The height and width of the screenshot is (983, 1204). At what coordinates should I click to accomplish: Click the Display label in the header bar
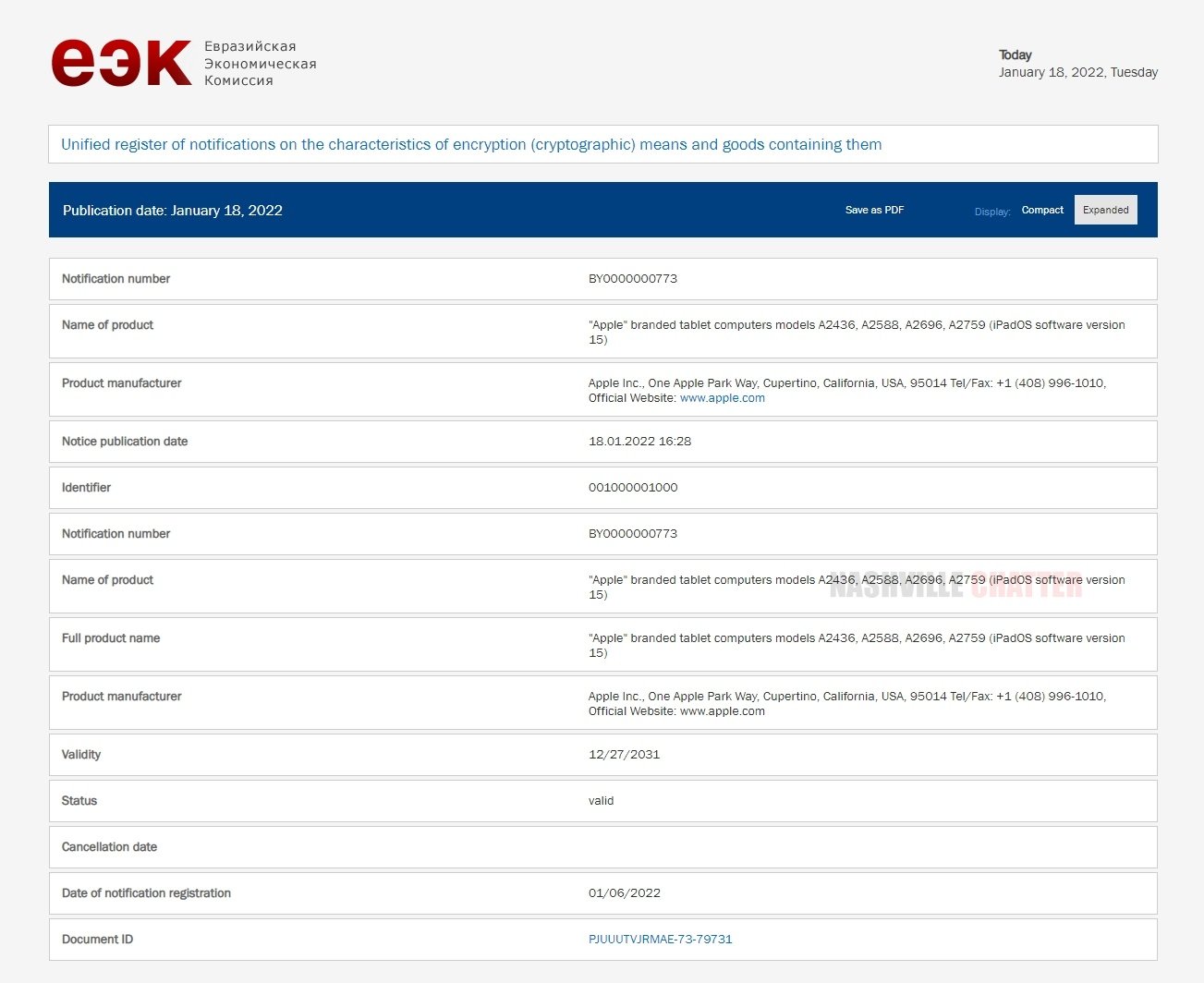991,212
